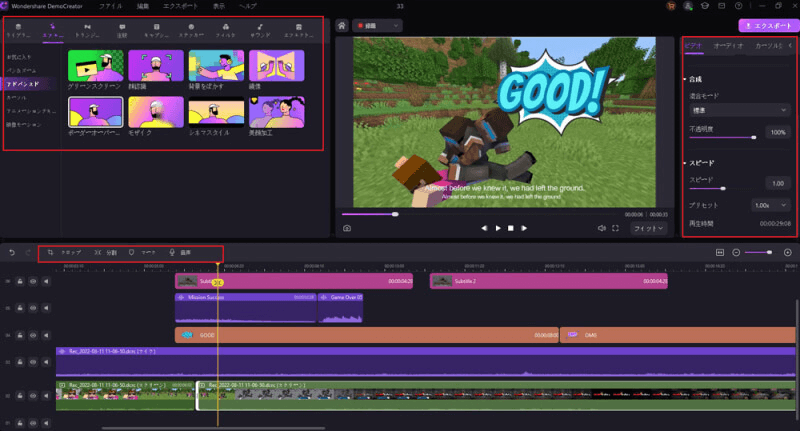Image resolution: width=800 pixels, height=431 pixels.
Task: Open Favorites (お気に入り) effect category
Action: click(x=19, y=57)
